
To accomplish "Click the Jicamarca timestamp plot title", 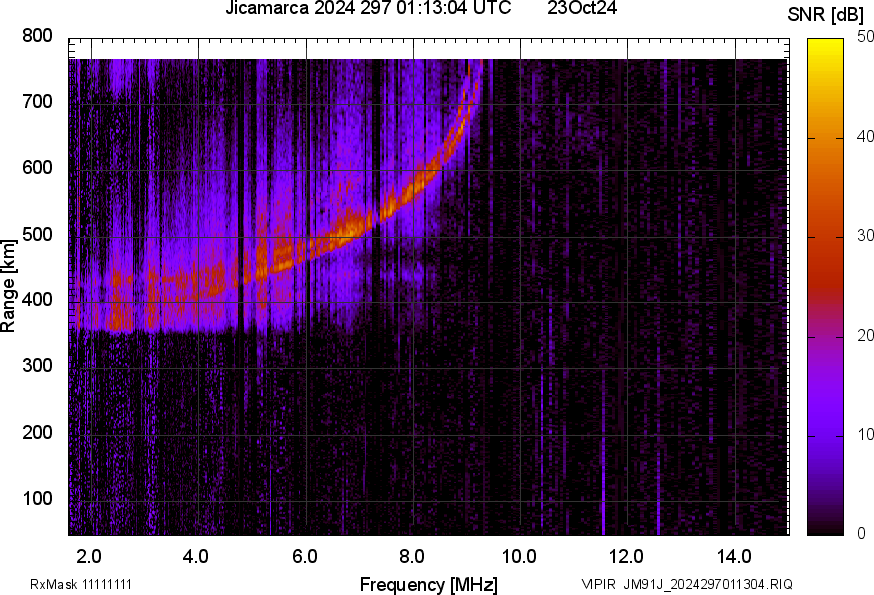I will pyautogui.click(x=368, y=9).
